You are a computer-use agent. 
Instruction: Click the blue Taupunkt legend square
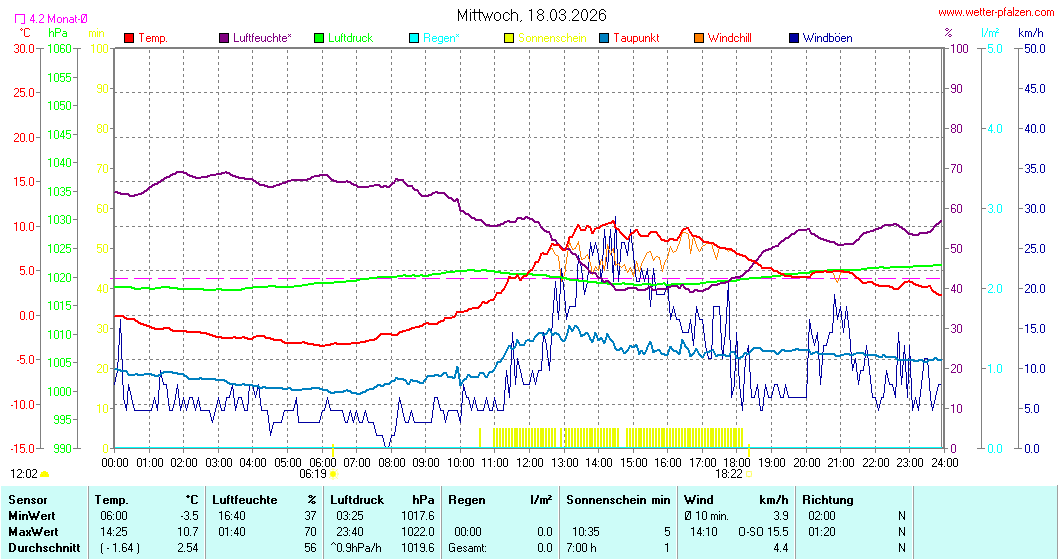[604, 38]
